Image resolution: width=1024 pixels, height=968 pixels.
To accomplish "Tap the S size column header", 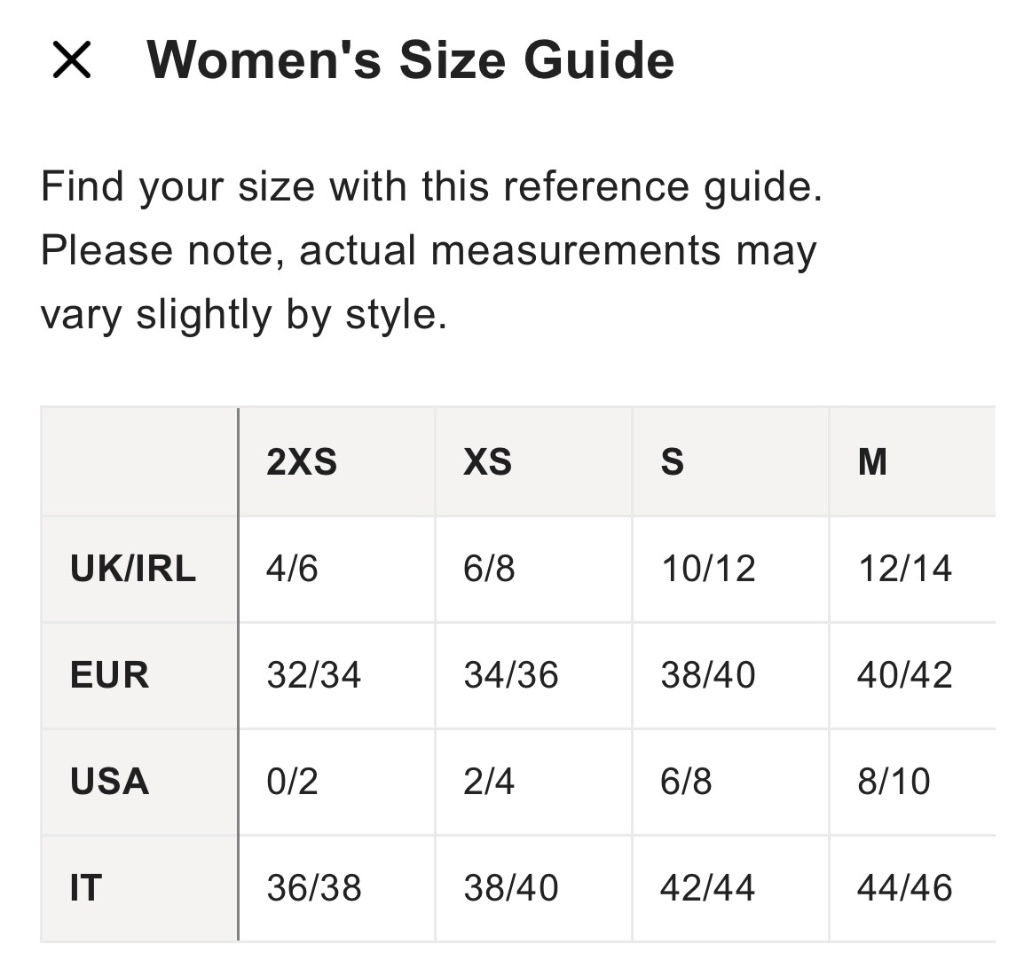I will tap(673, 462).
